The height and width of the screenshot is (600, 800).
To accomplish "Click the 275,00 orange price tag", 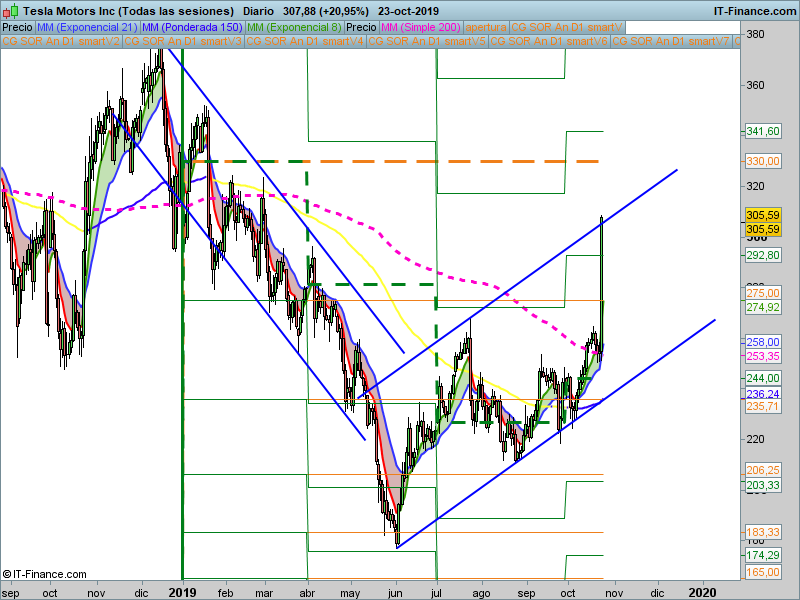I will point(763,293).
